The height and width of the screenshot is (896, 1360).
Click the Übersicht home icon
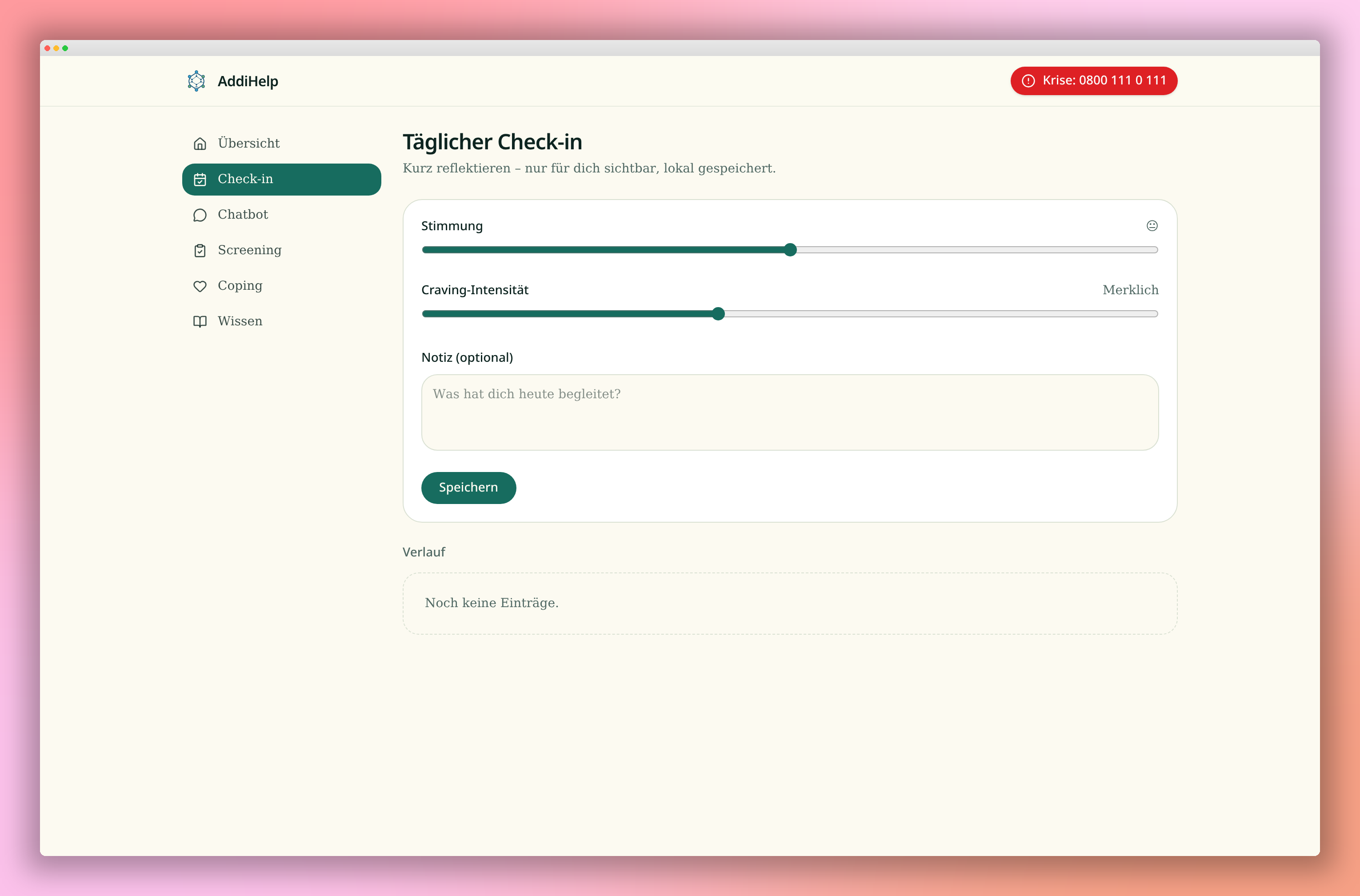pos(200,144)
